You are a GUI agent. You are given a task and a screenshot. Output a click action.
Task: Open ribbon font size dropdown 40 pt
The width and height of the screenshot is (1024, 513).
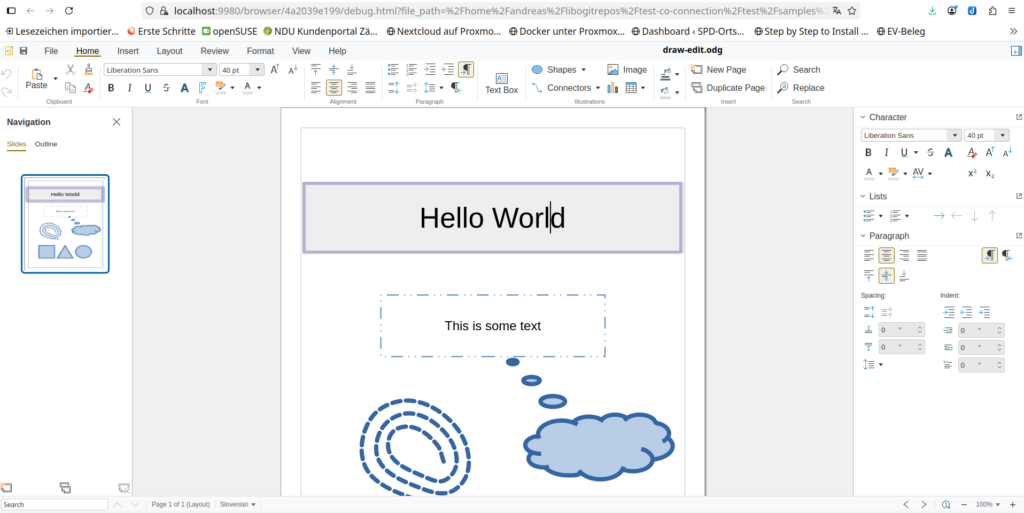(258, 70)
